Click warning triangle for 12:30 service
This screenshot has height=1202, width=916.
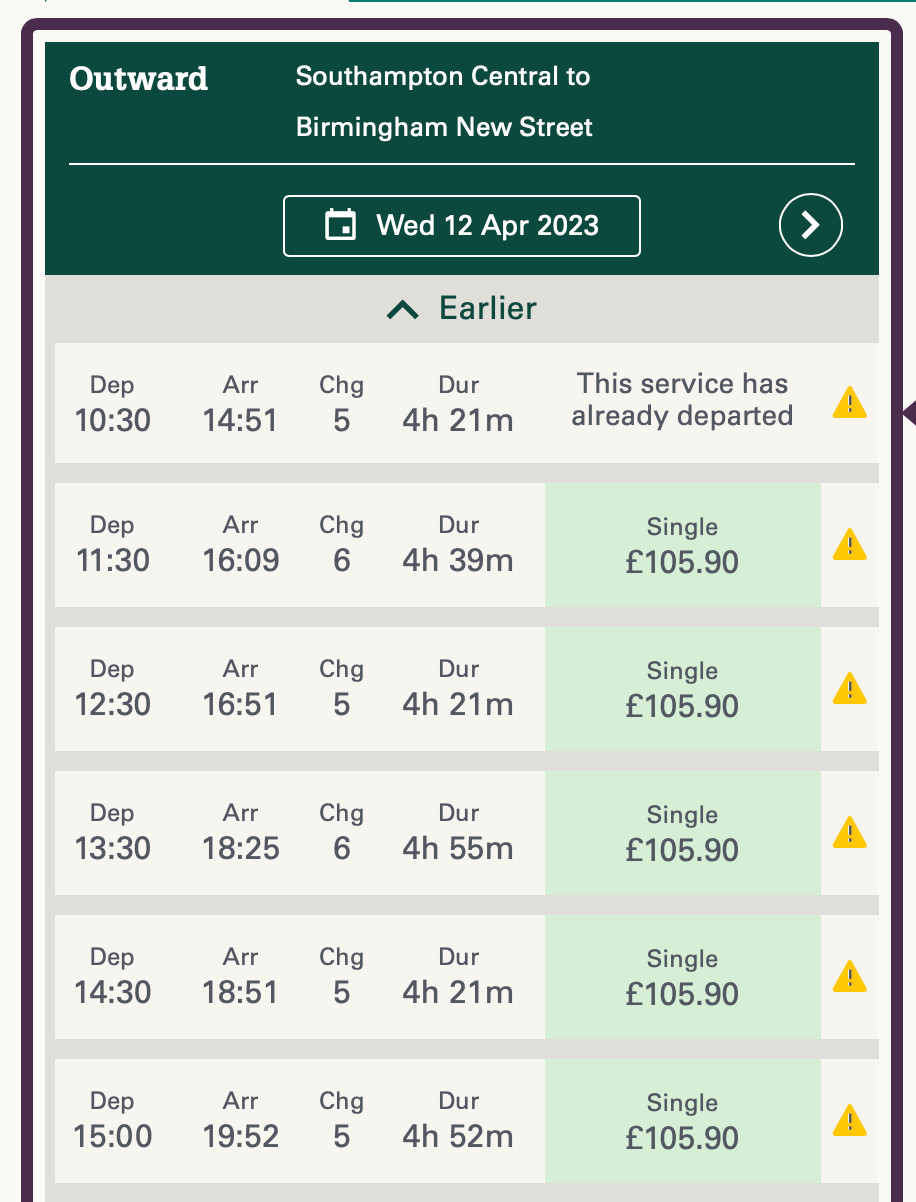tap(849, 689)
